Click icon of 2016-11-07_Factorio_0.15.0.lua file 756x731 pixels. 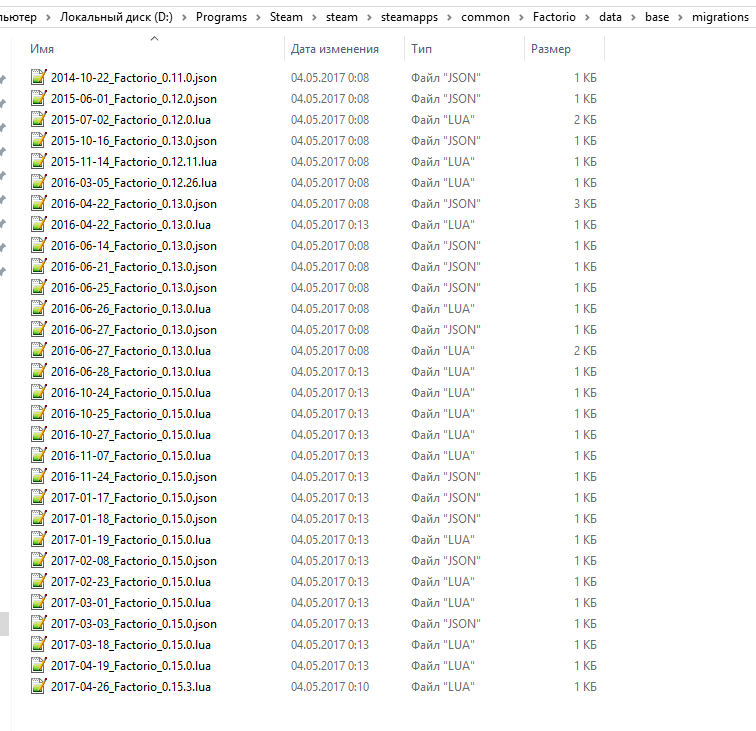pos(39,455)
